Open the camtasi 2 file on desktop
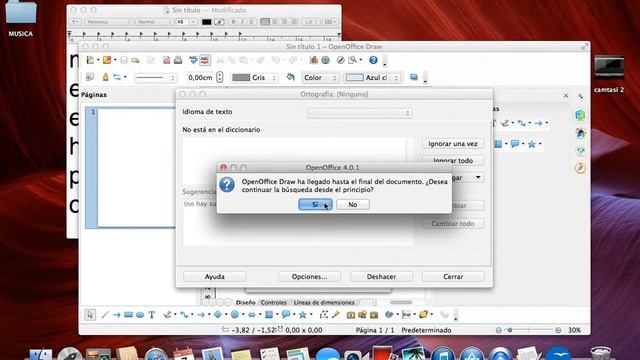The image size is (640, 360). [609, 74]
